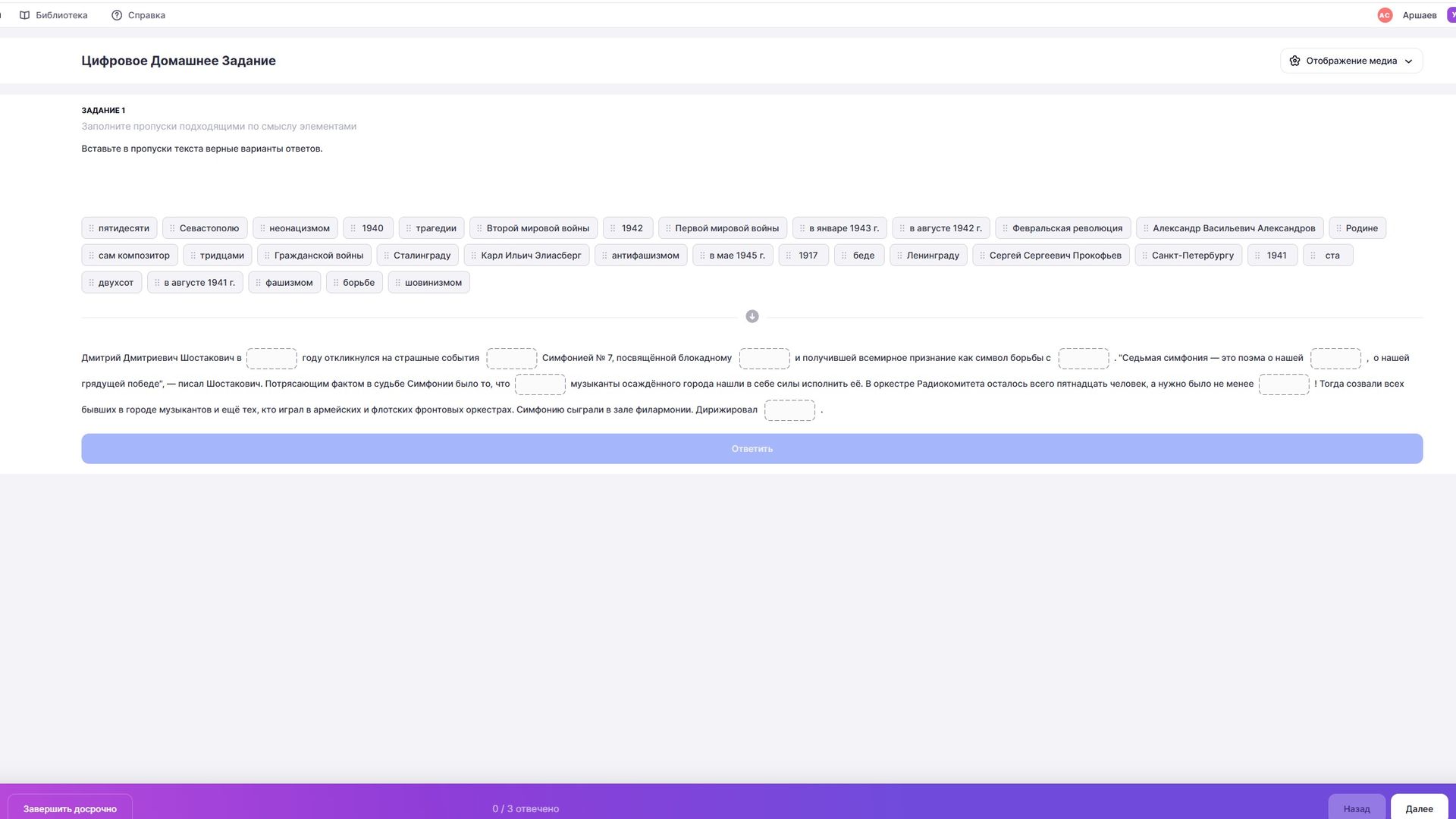Proceed with the Далее button
Image resolution: width=1456 pixels, height=819 pixels.
click(1419, 808)
